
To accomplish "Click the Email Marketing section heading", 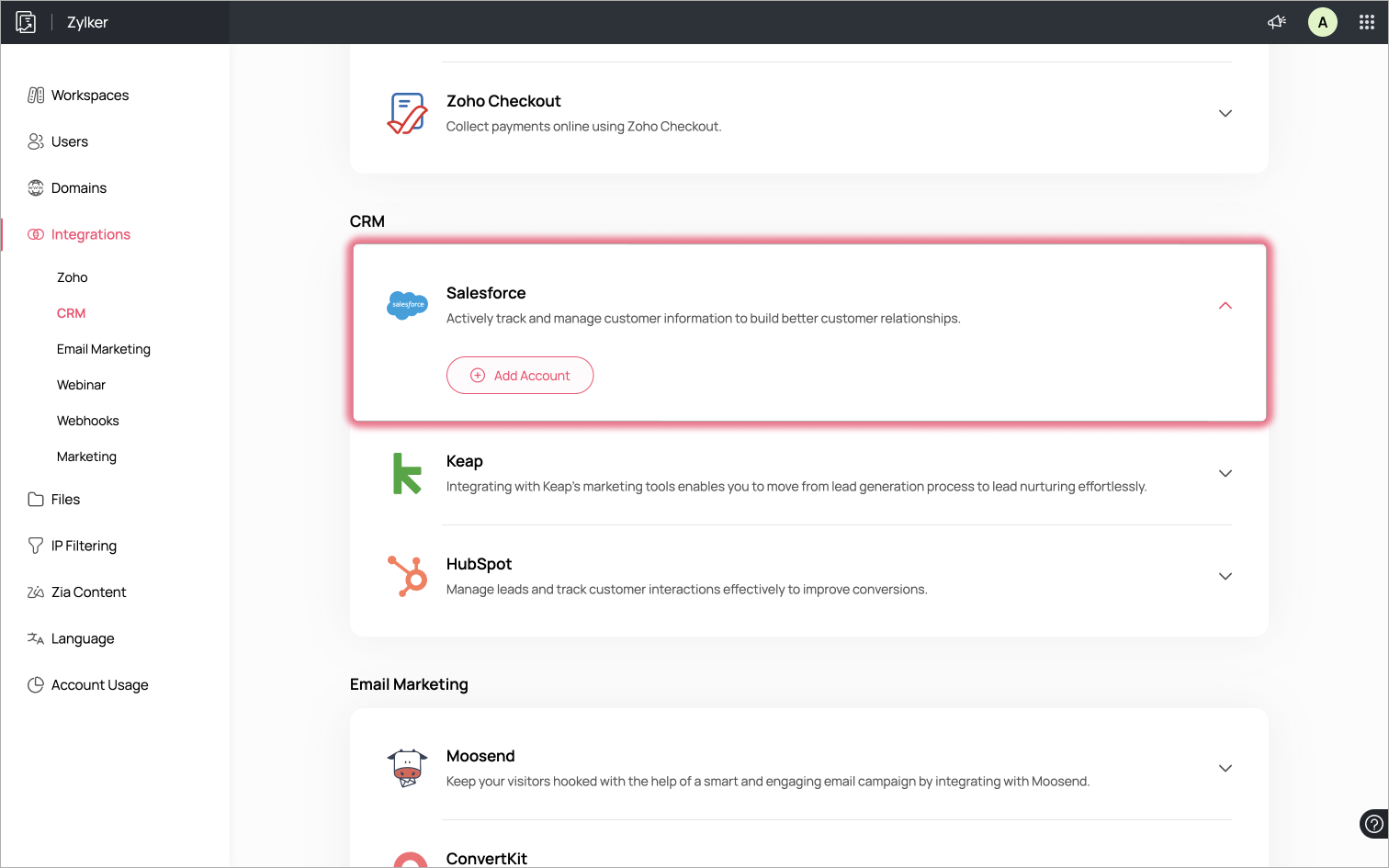I will tap(409, 684).
